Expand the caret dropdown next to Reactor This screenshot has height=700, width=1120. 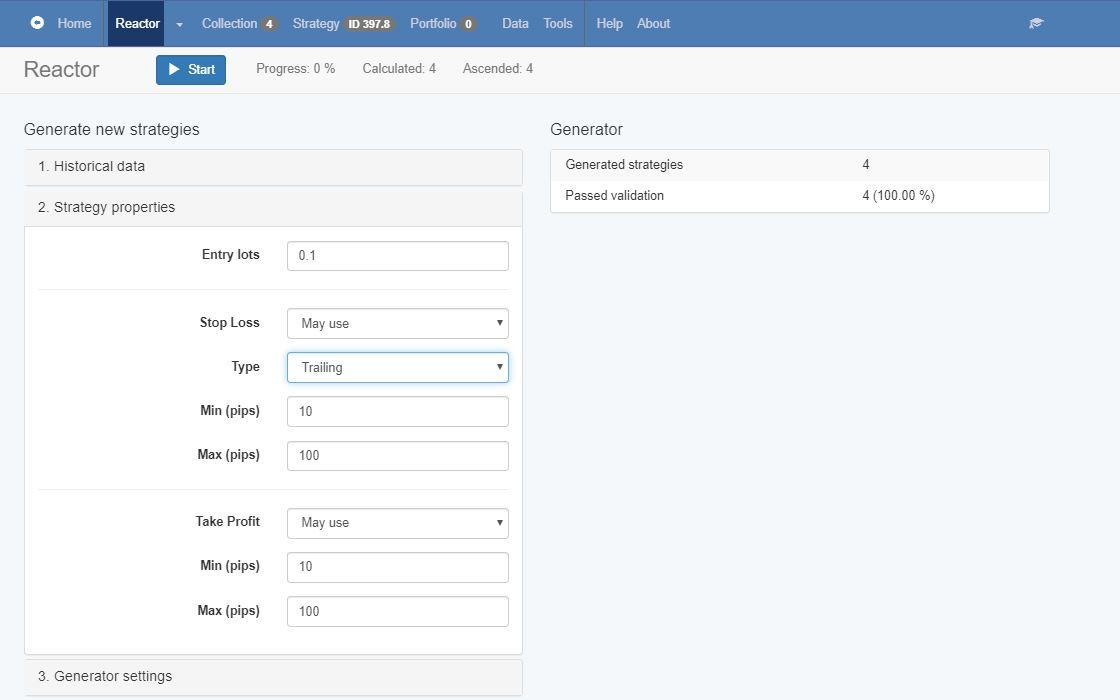179,24
